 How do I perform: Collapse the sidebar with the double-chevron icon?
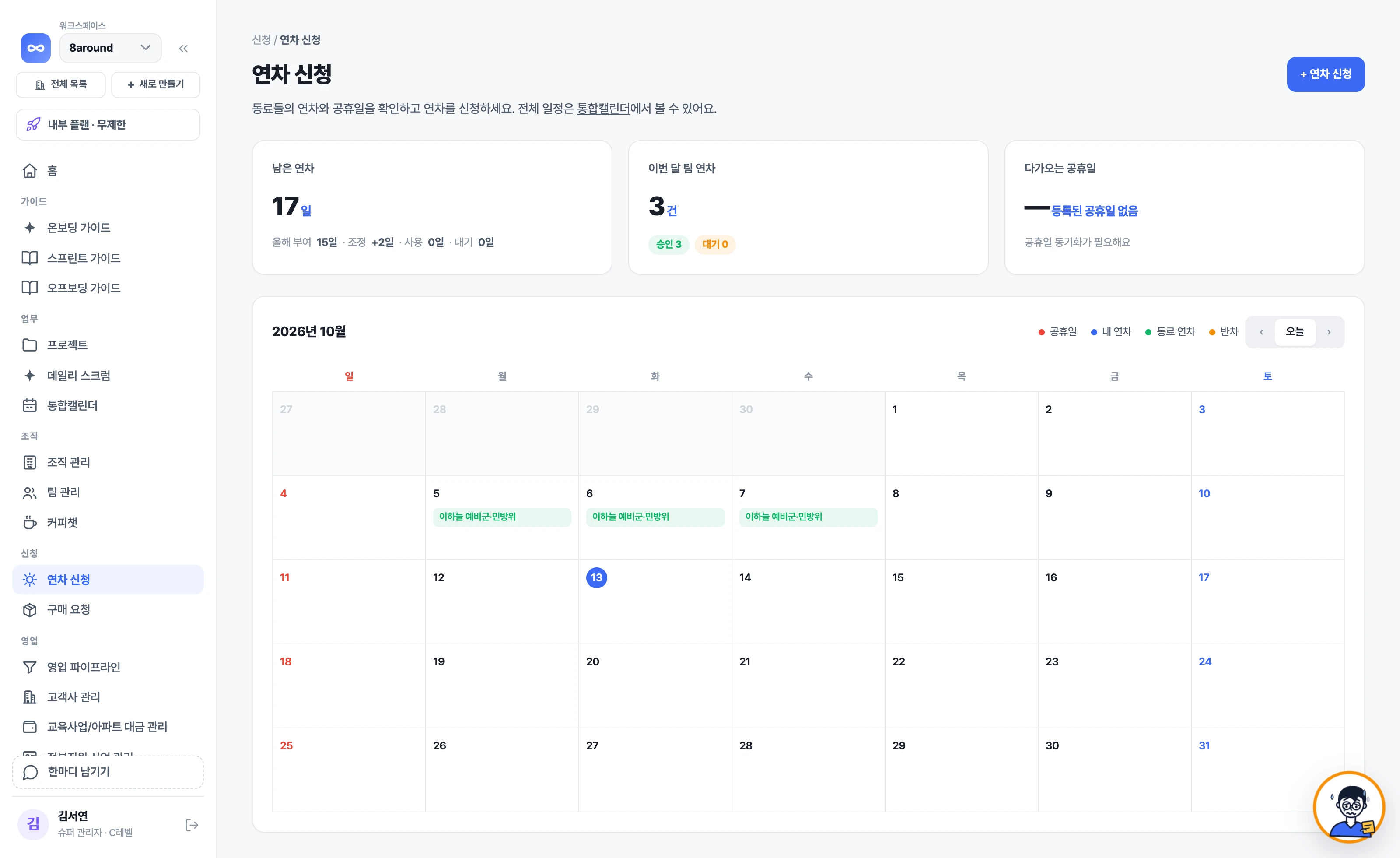[183, 48]
